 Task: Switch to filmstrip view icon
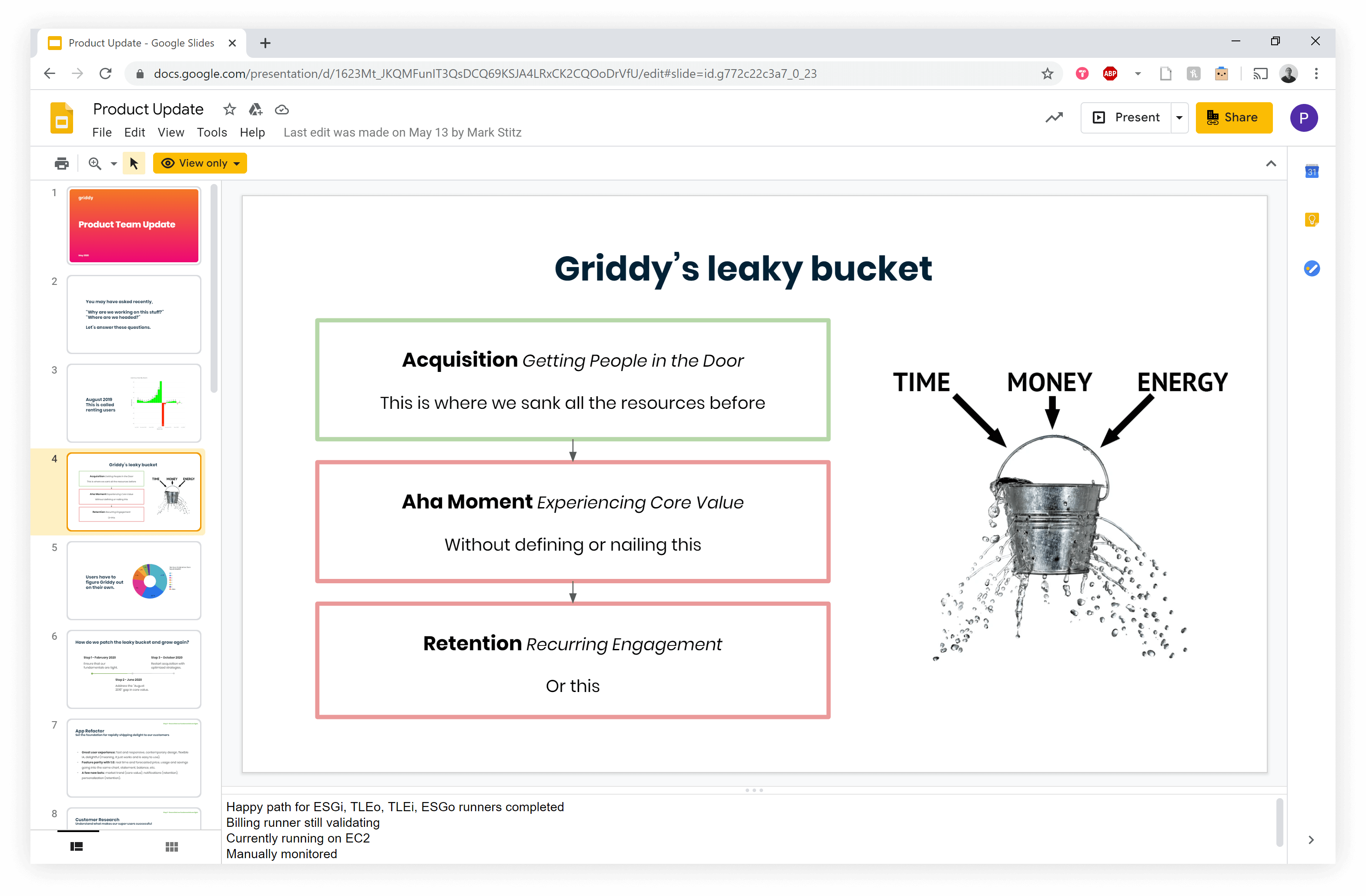tap(76, 847)
